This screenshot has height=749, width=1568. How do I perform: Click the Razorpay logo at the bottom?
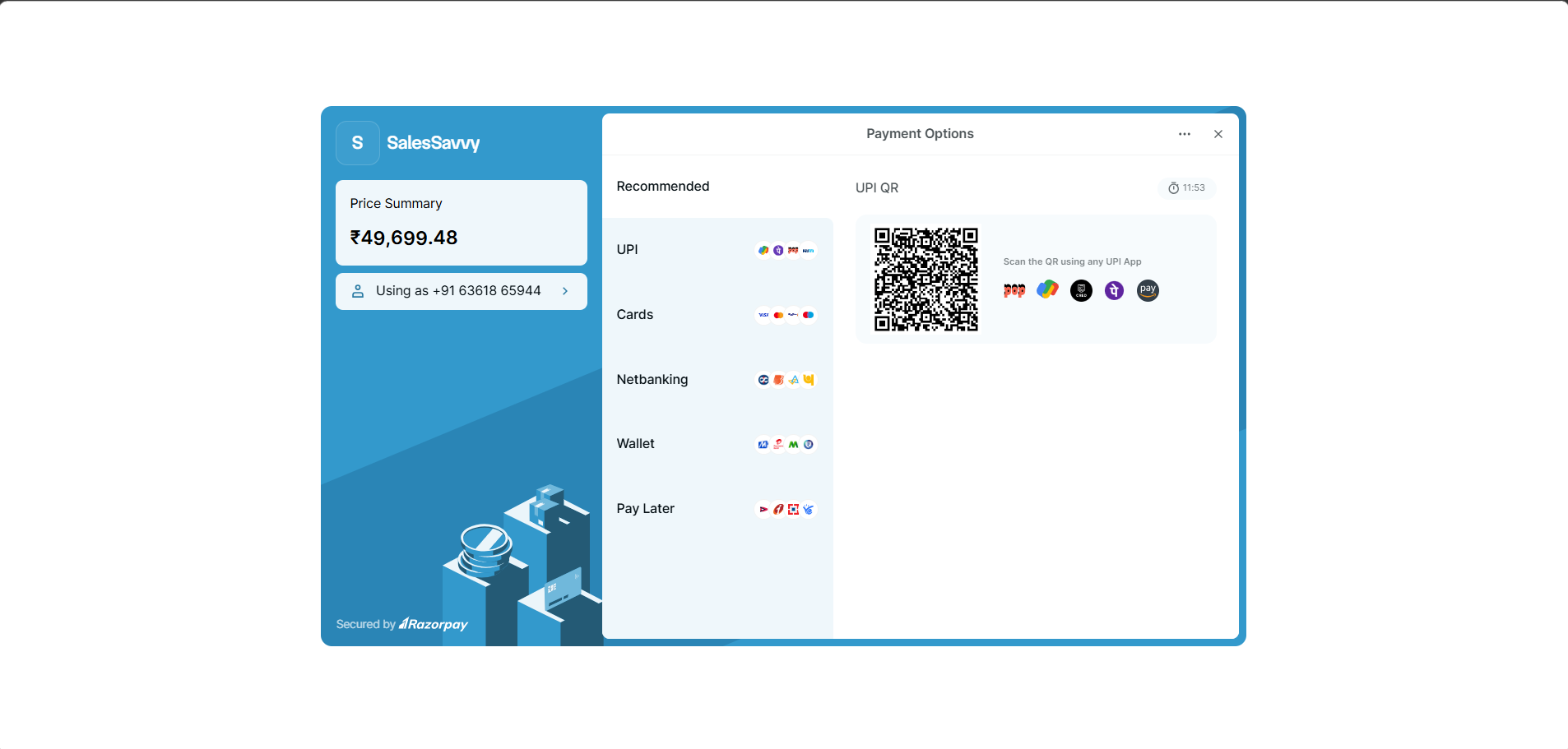[434, 624]
